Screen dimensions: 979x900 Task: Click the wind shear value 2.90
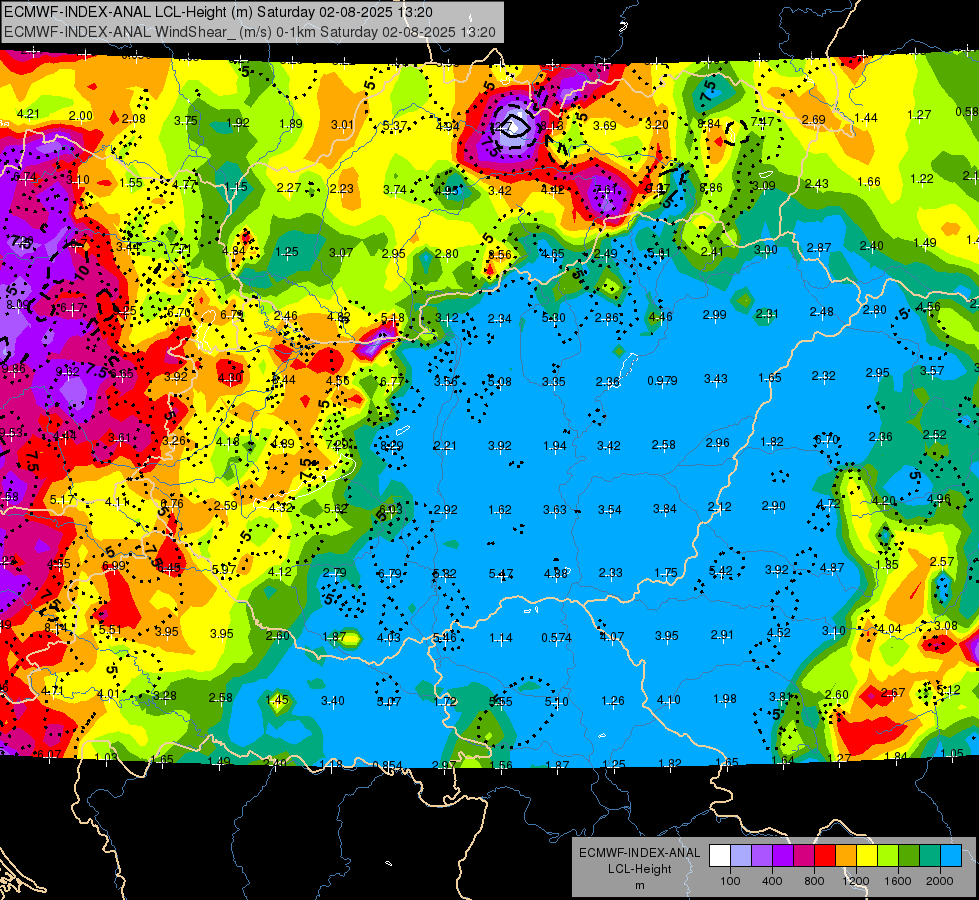point(774,505)
